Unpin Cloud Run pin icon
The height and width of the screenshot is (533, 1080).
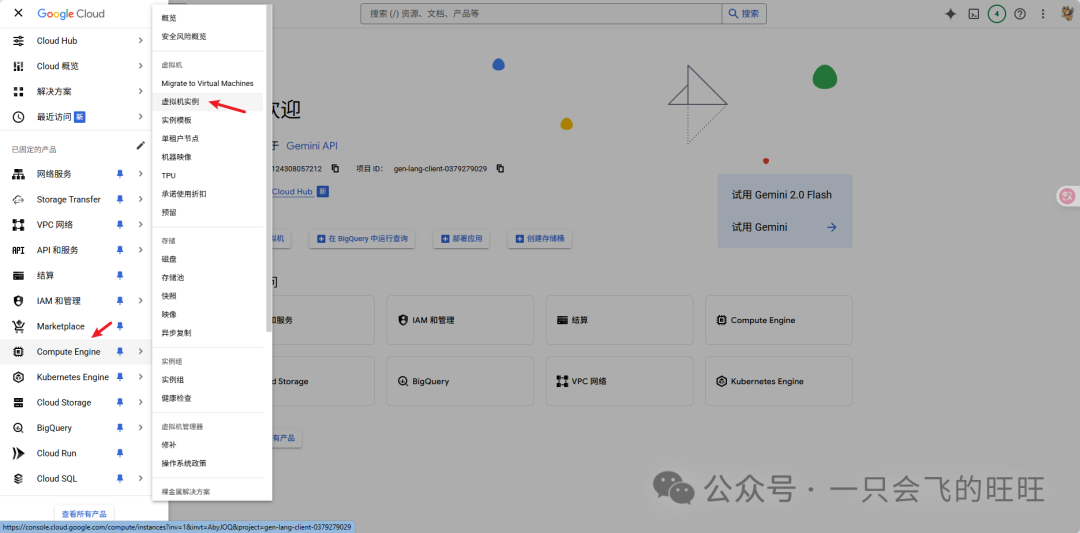(x=120, y=453)
